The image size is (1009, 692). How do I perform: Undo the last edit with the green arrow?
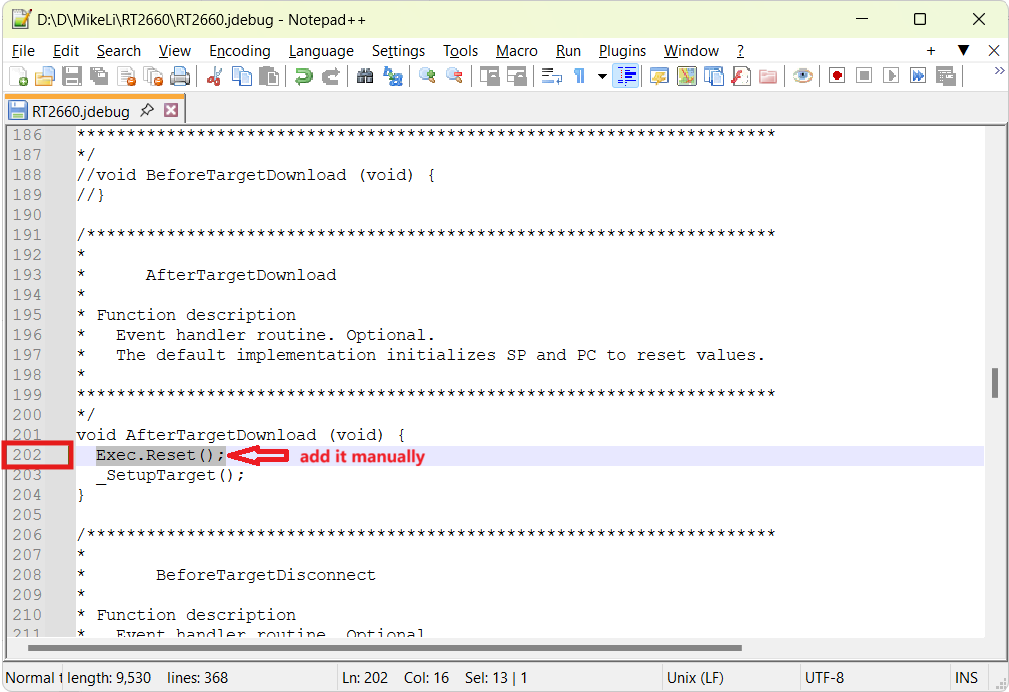[x=303, y=77]
